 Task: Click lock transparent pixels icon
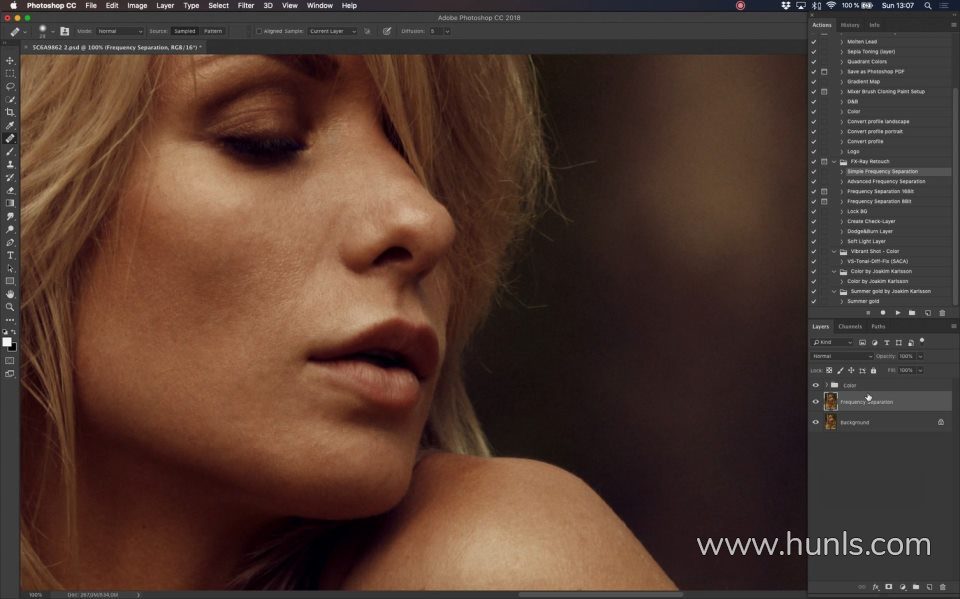(x=829, y=371)
